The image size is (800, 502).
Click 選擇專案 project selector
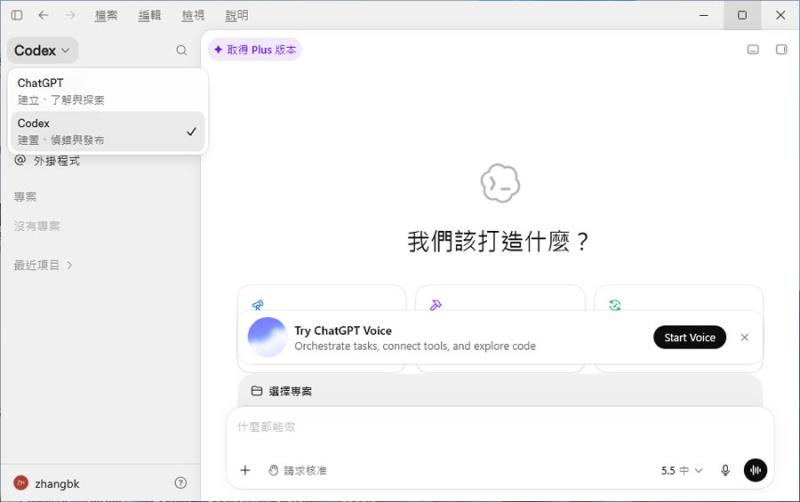click(x=282, y=391)
